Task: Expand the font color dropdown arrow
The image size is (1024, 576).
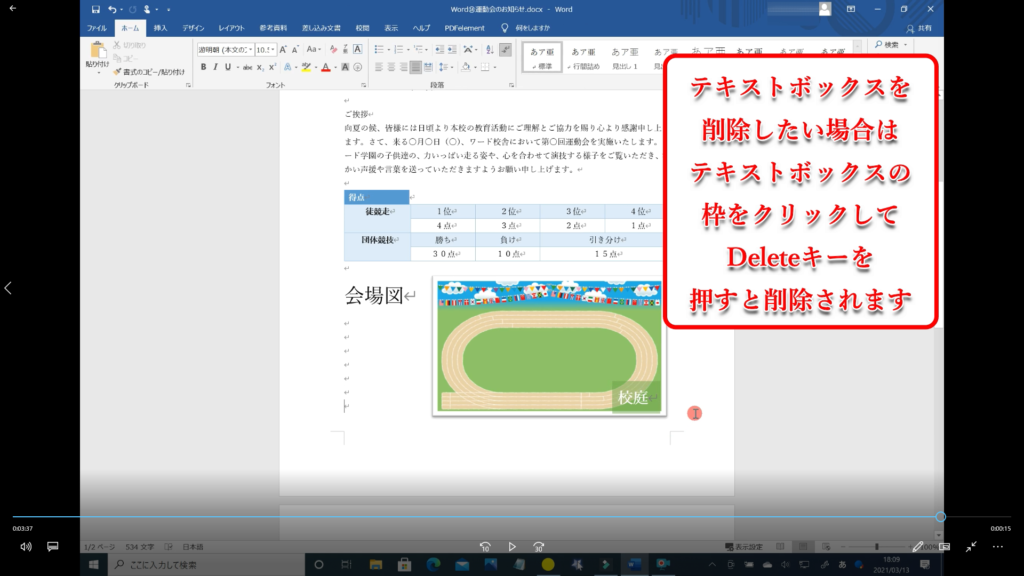Action: 337,67
